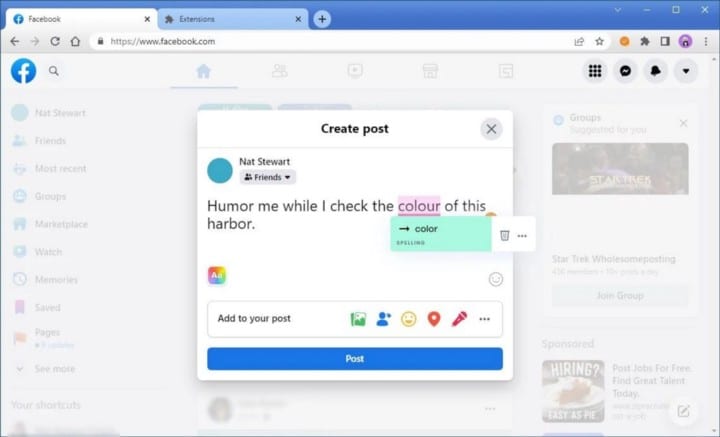Open the emoji picker in post editor

coord(495,279)
